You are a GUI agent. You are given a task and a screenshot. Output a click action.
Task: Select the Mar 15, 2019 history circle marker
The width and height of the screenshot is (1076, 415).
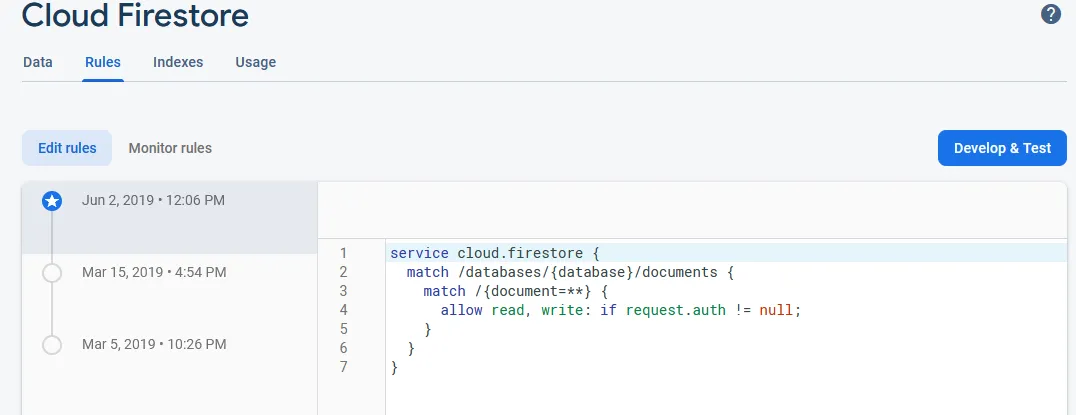pyautogui.click(x=52, y=273)
